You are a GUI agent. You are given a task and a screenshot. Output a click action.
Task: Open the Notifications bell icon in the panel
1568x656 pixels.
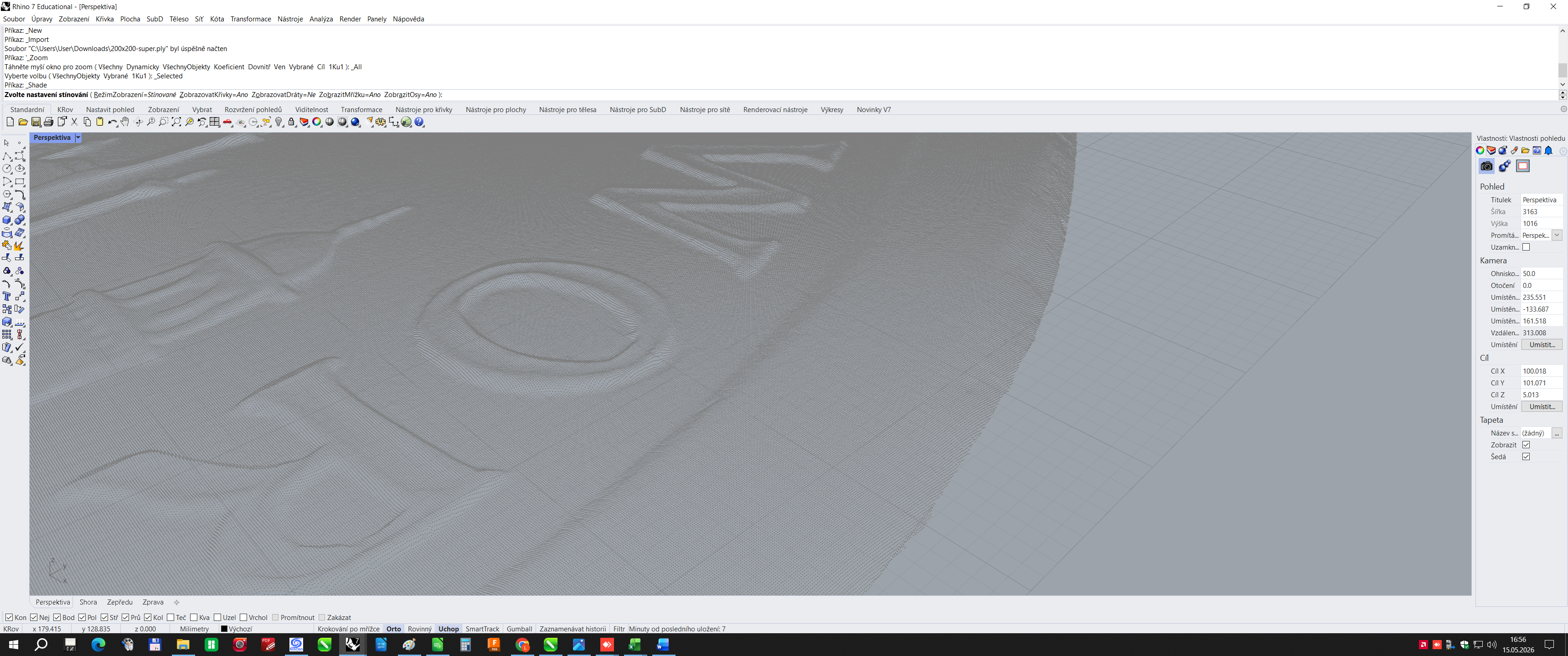click(1548, 151)
